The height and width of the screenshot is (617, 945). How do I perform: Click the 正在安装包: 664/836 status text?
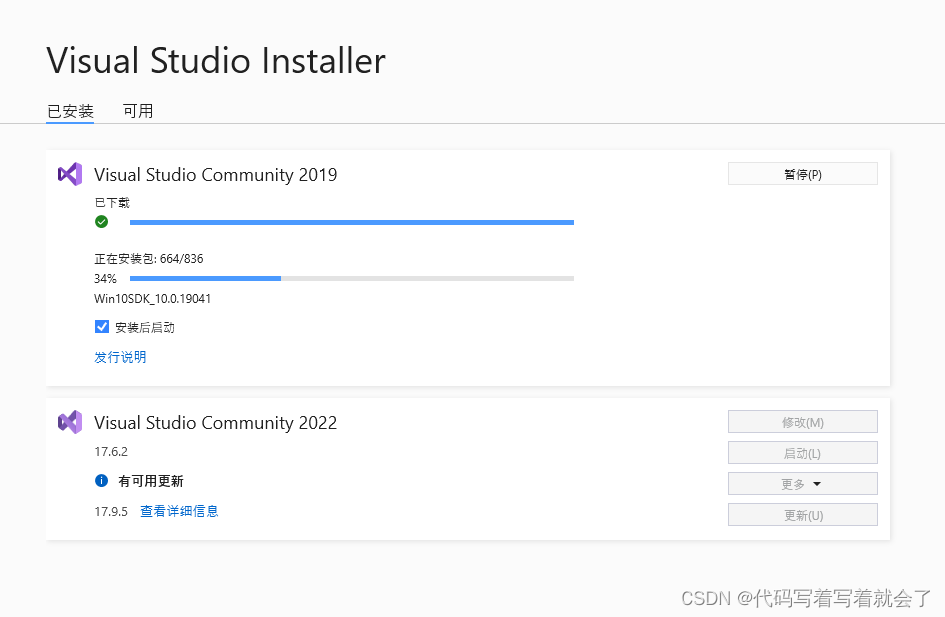click(x=149, y=258)
